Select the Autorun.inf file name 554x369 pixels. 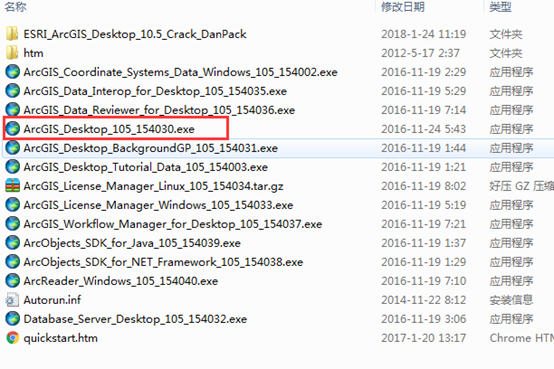pos(52,300)
